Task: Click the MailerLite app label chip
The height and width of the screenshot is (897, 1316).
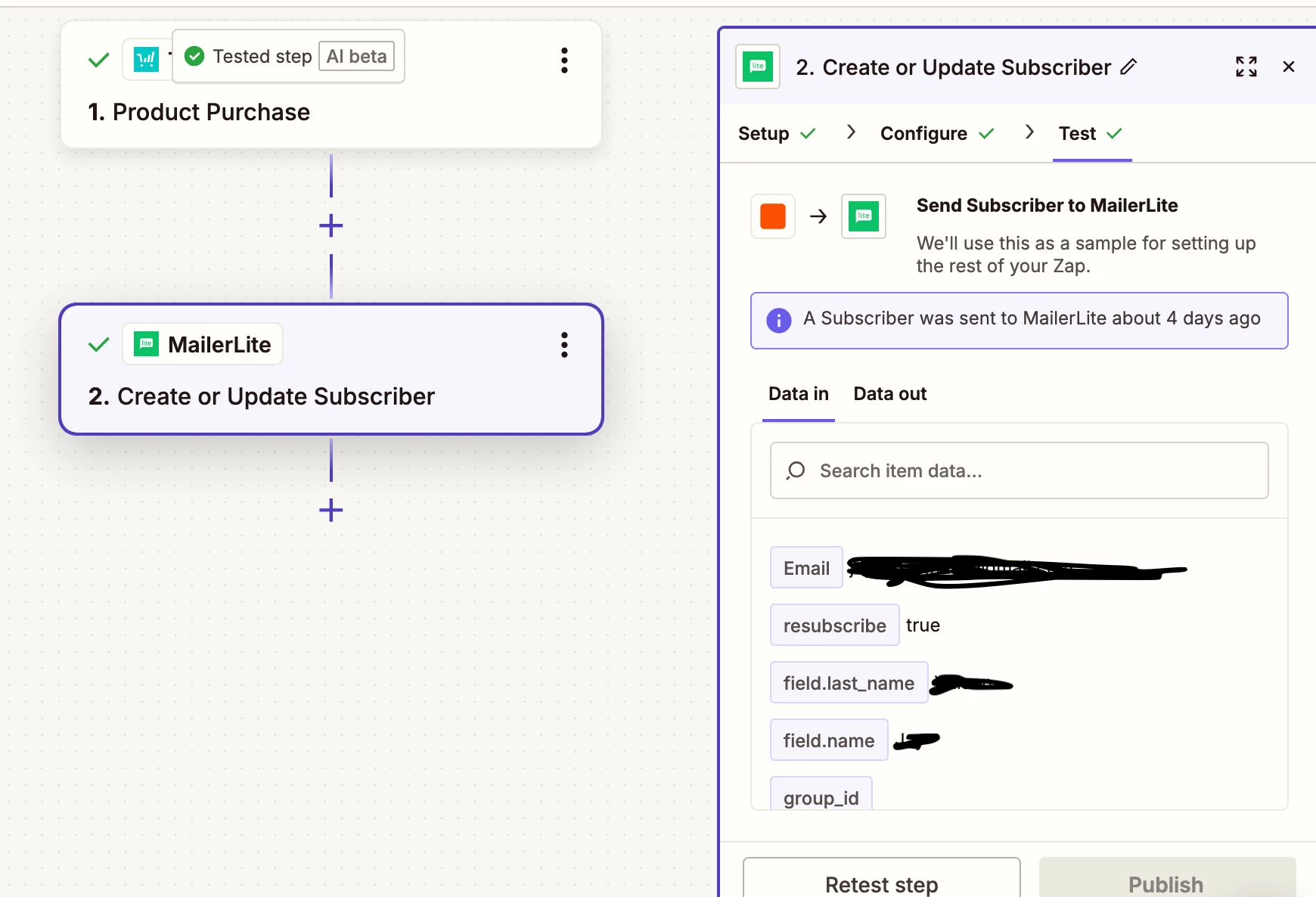Action: 203,344
